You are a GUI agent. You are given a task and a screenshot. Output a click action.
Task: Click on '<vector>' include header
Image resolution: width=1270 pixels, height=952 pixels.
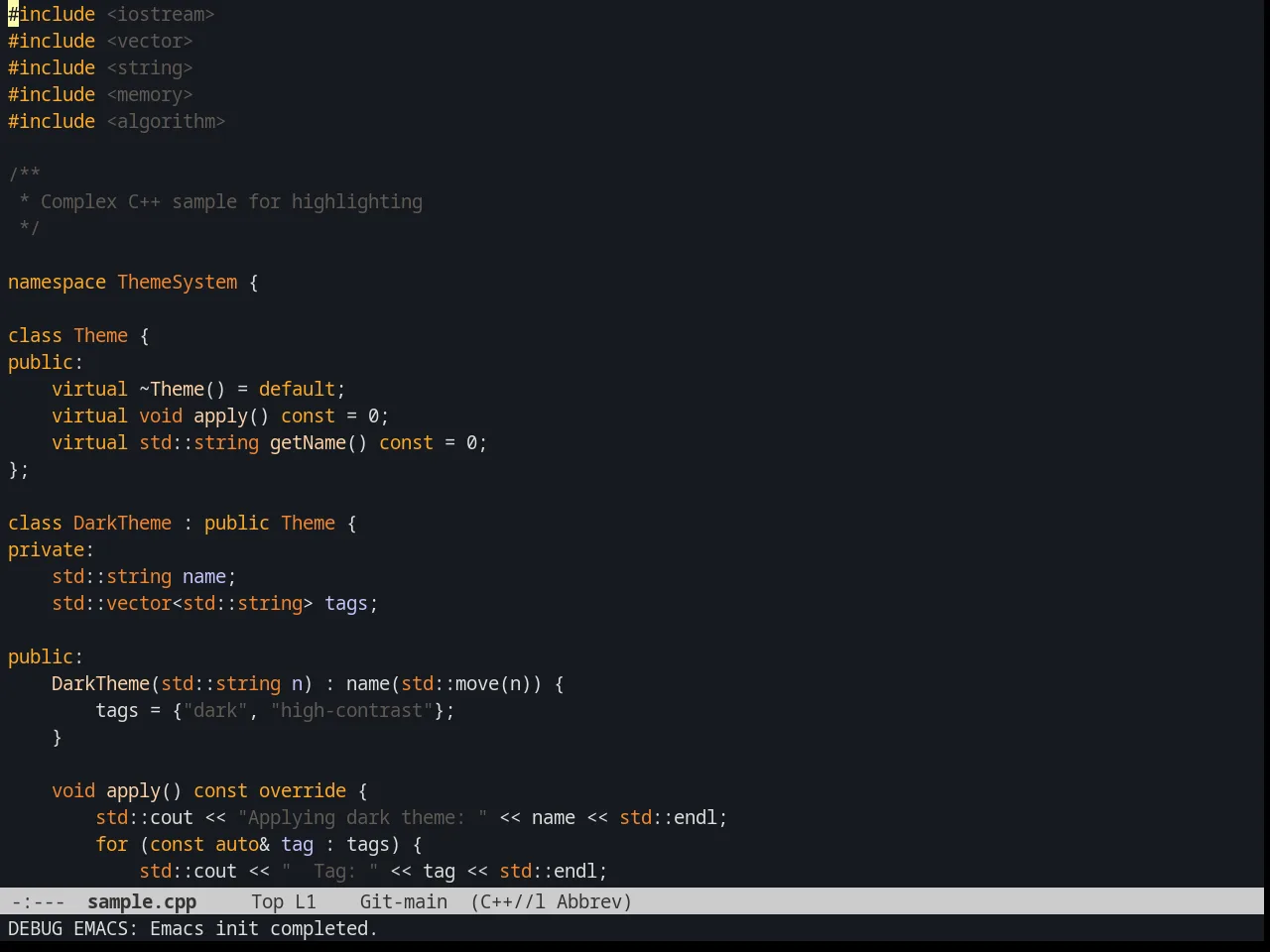tap(150, 41)
